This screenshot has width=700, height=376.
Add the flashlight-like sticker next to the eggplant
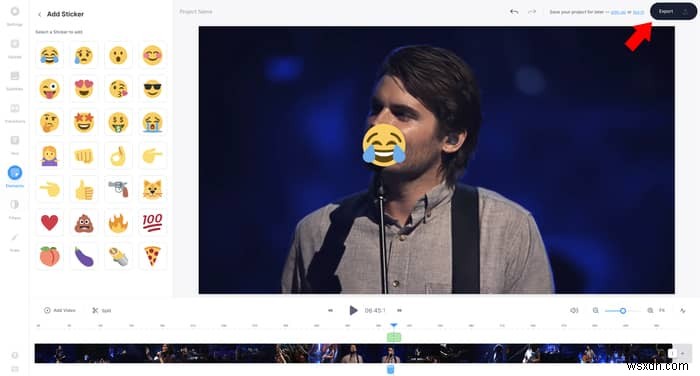118,256
